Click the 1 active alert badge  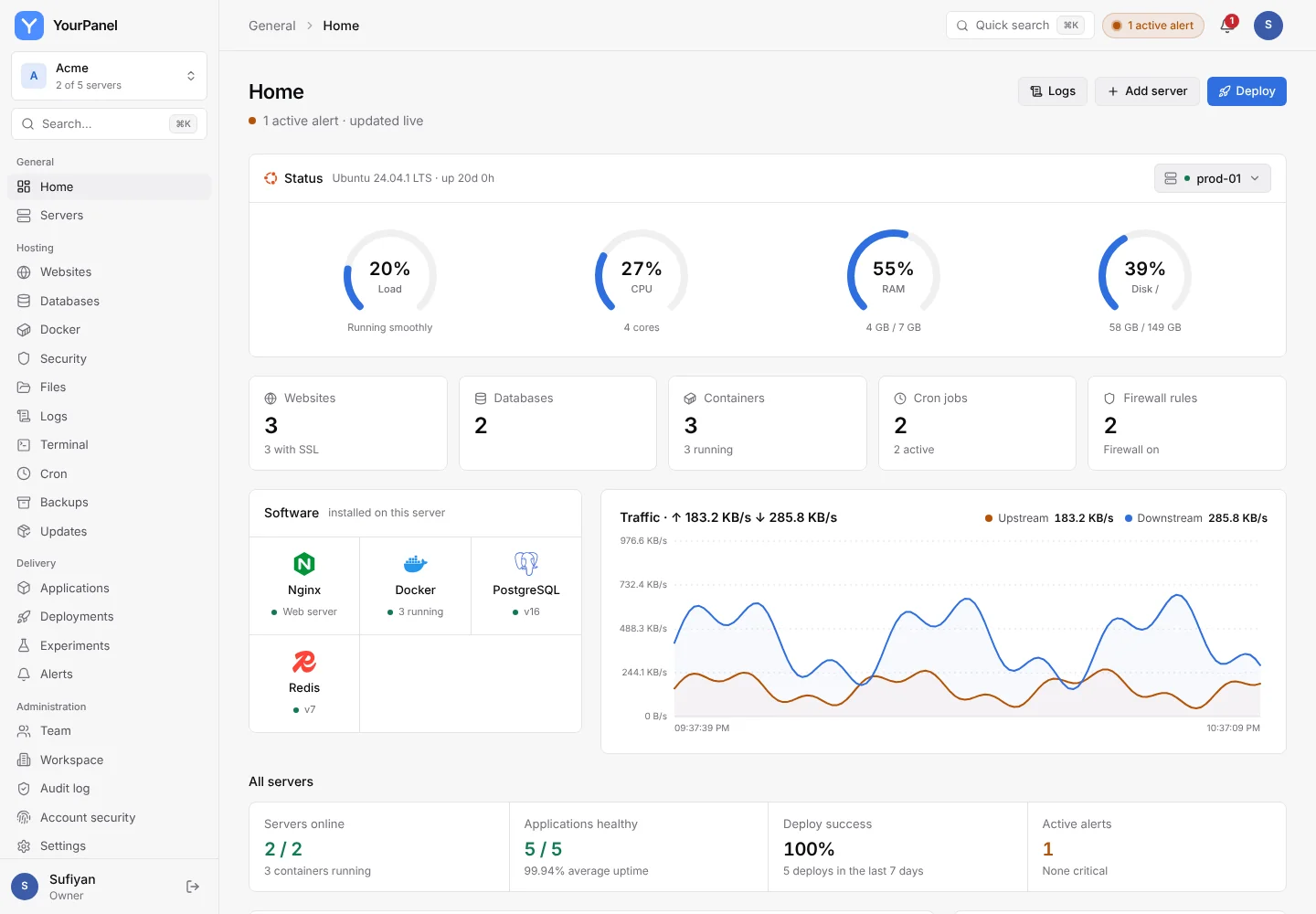(1152, 26)
